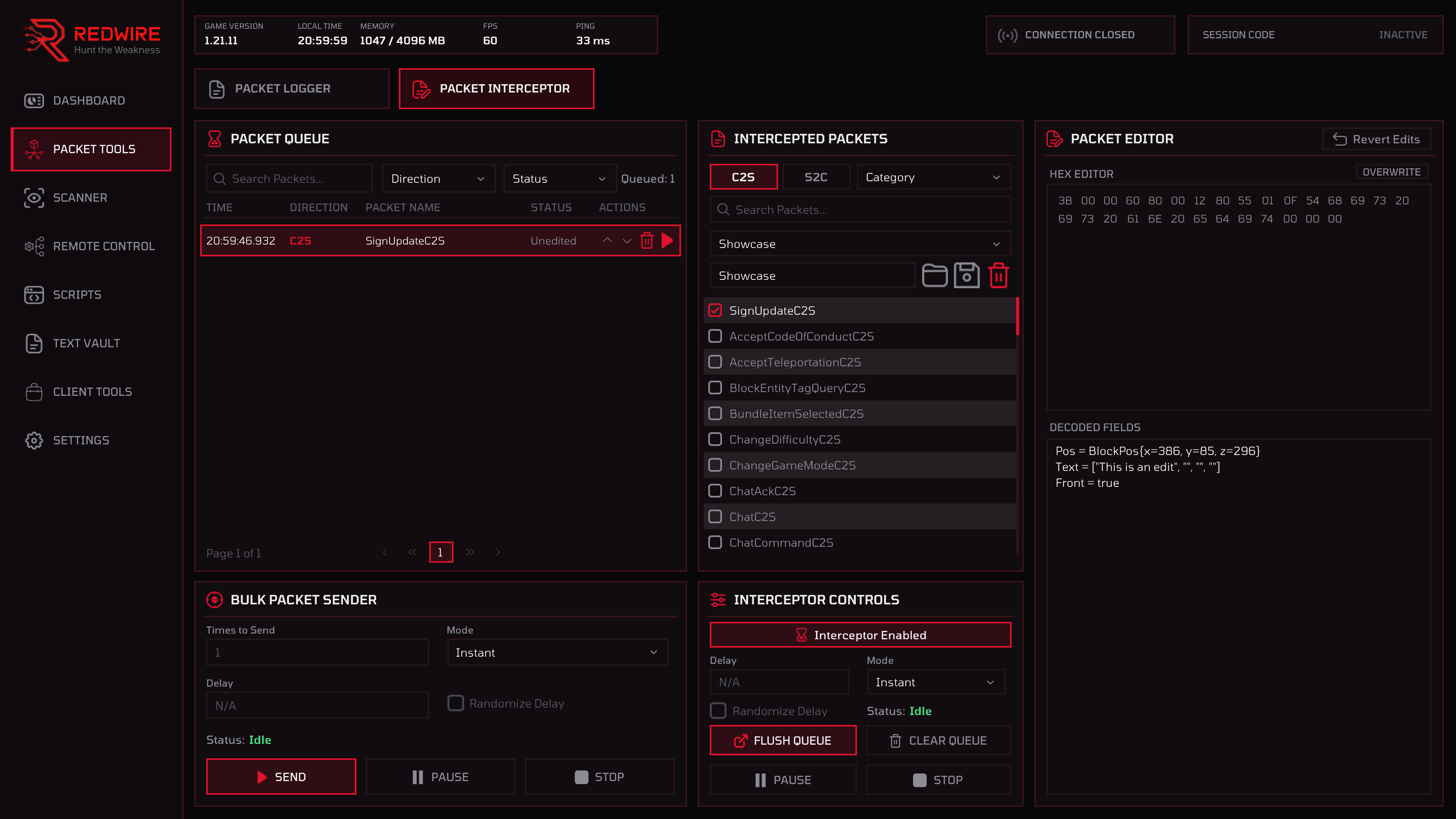
Task: Go to previous page in packet queue
Action: [385, 552]
